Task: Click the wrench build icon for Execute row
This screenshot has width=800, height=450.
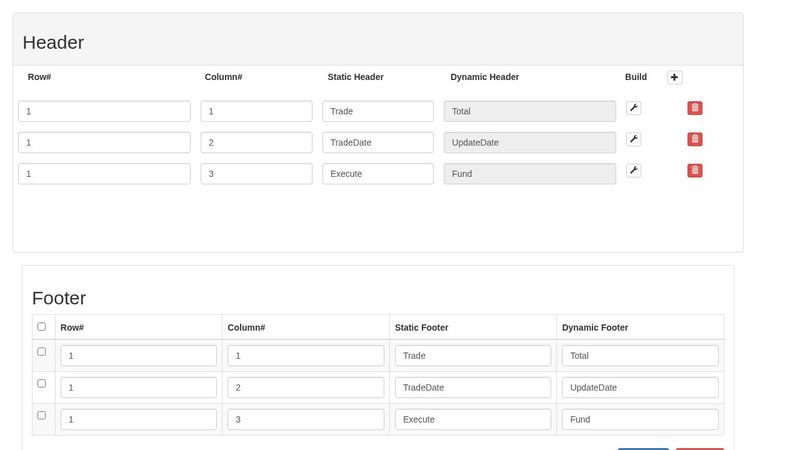Action: pos(633,170)
